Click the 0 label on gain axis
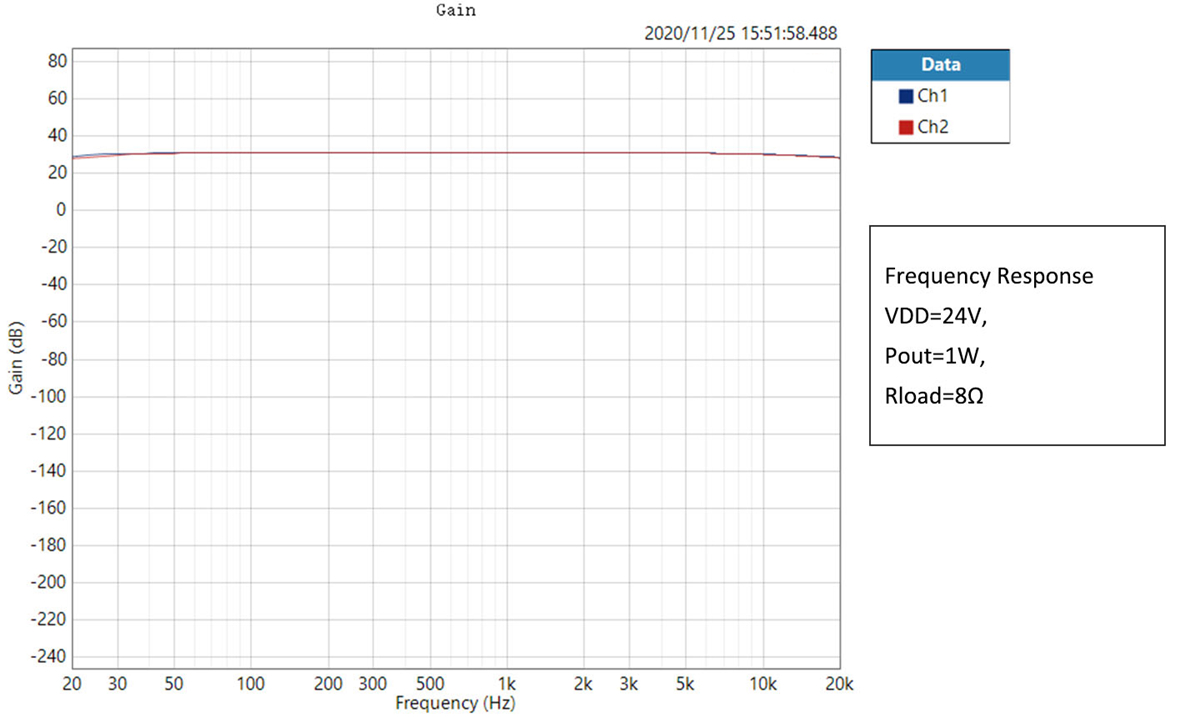The image size is (1200, 717). pyautogui.click(x=60, y=210)
